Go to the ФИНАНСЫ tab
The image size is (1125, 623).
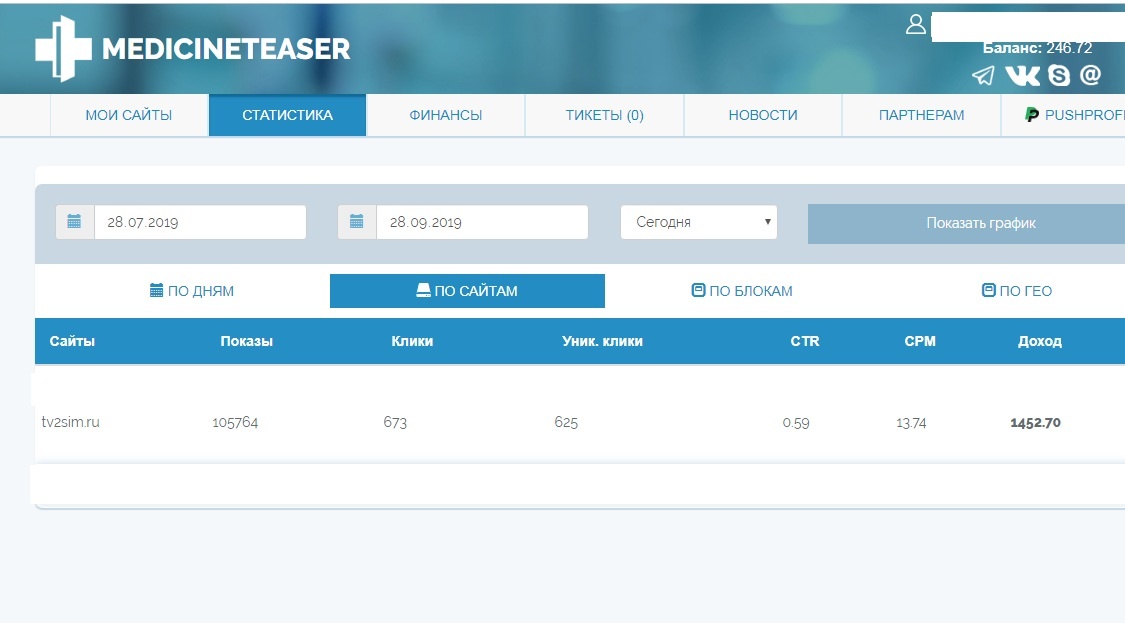tap(446, 115)
